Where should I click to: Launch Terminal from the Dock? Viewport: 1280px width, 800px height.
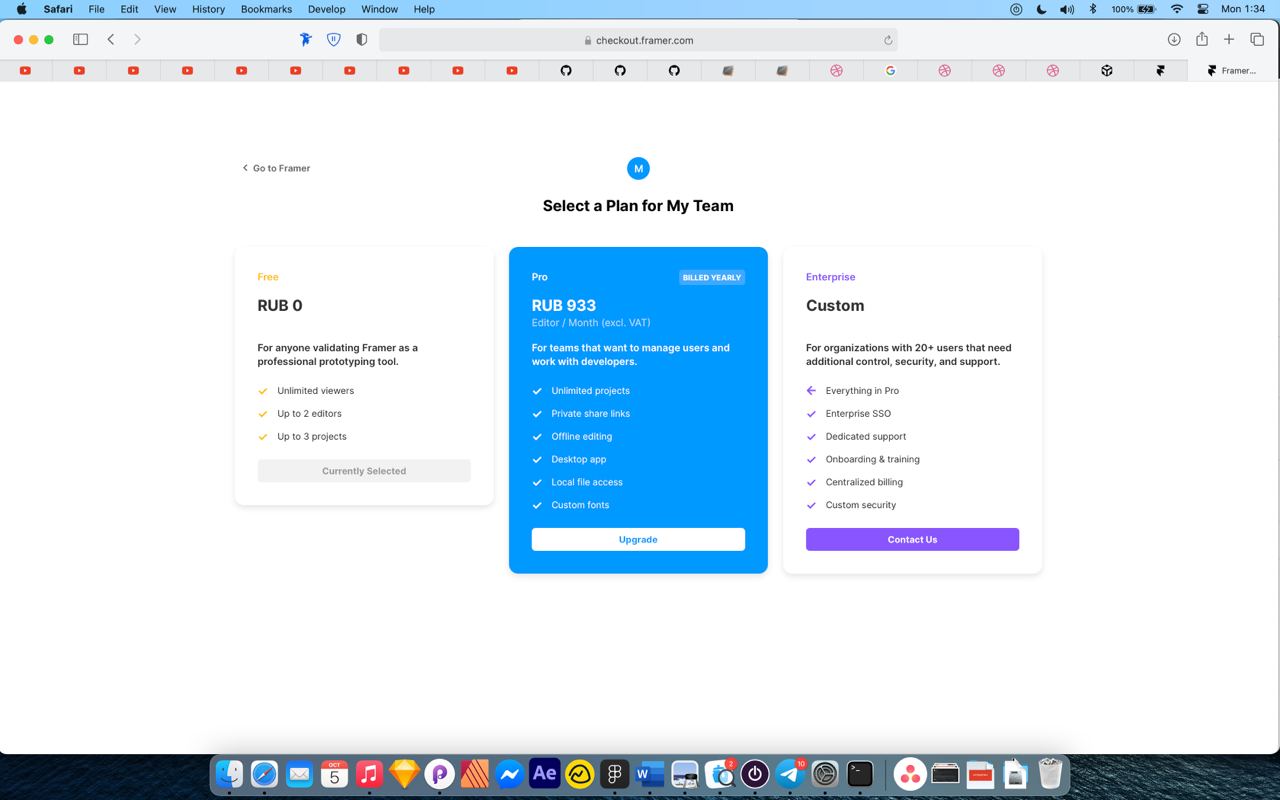(x=860, y=774)
